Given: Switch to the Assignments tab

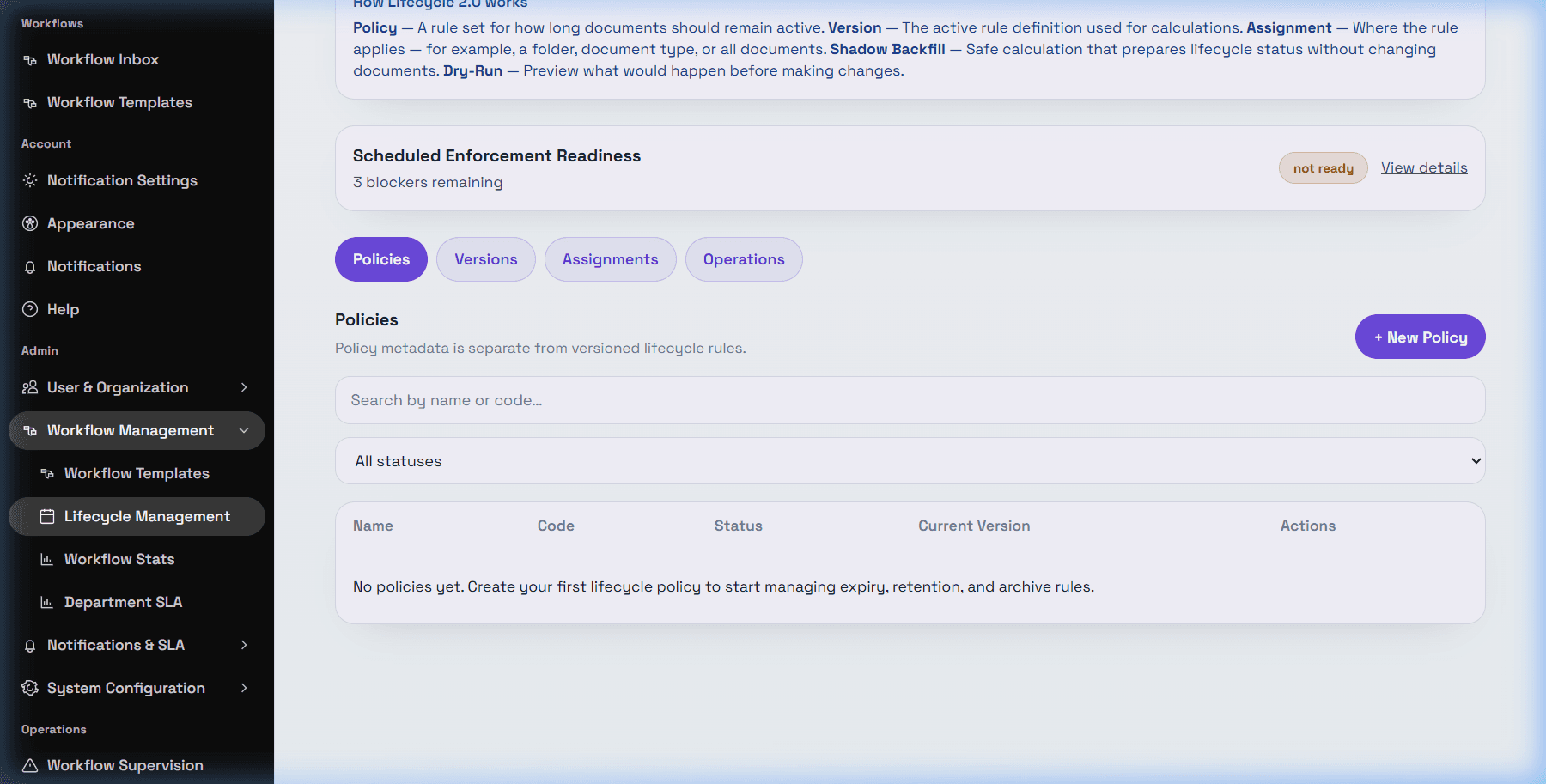Looking at the screenshot, I should [611, 259].
